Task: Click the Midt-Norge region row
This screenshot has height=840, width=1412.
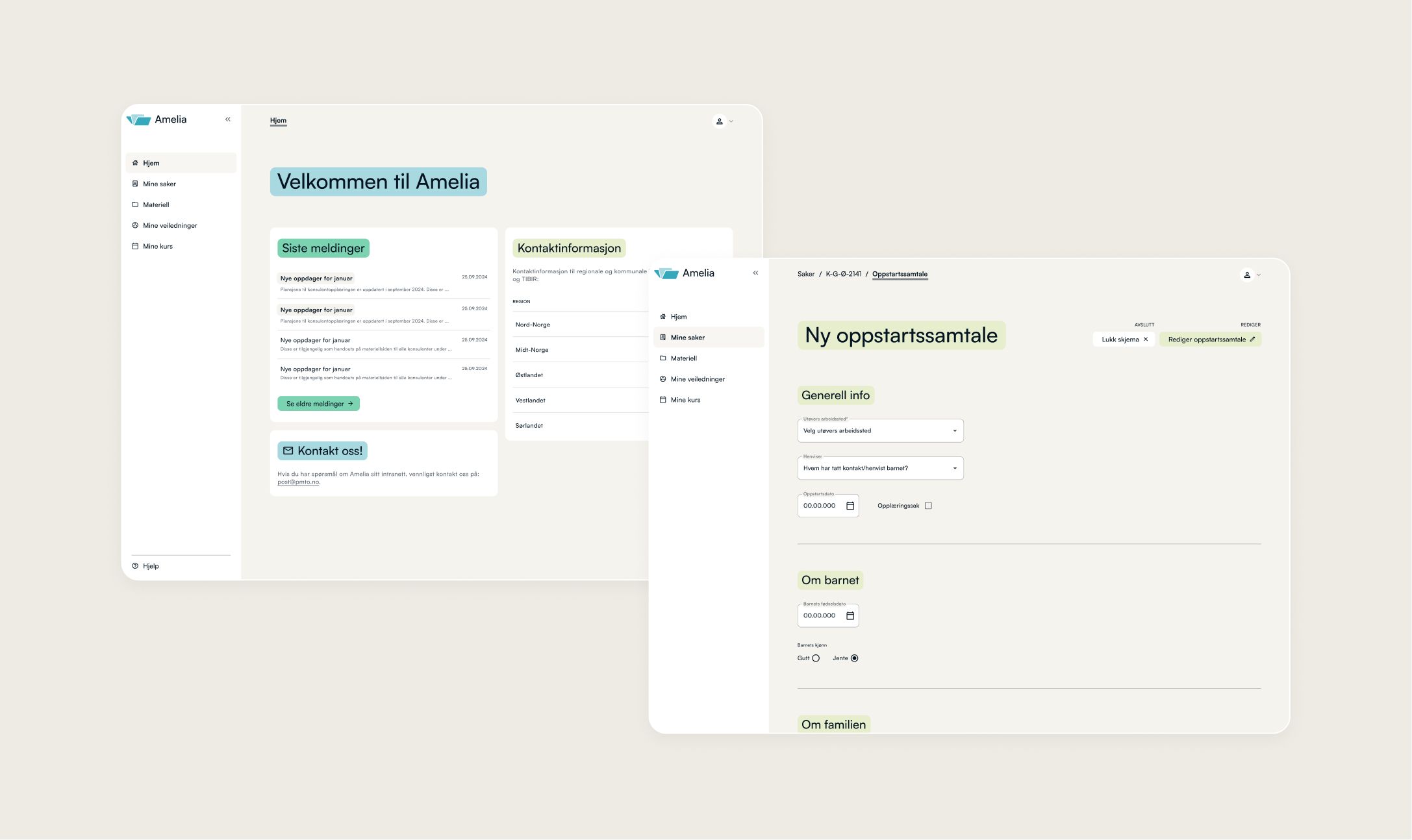Action: point(580,350)
